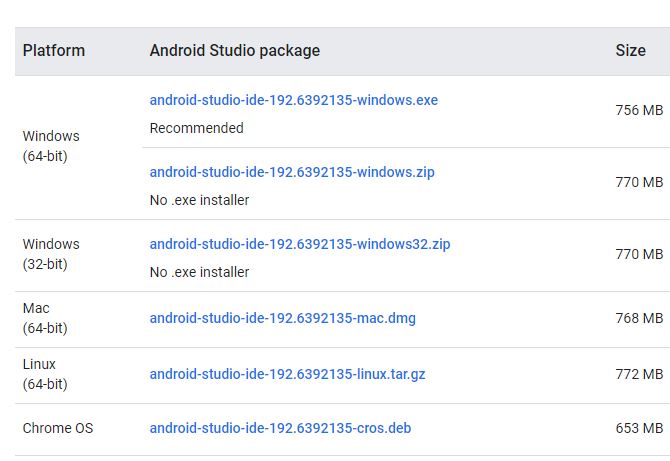Download android-studio-ide-192.6392135-windows.exe installer
Image resolution: width=670 pixels, height=461 pixels.
pyautogui.click(x=294, y=100)
